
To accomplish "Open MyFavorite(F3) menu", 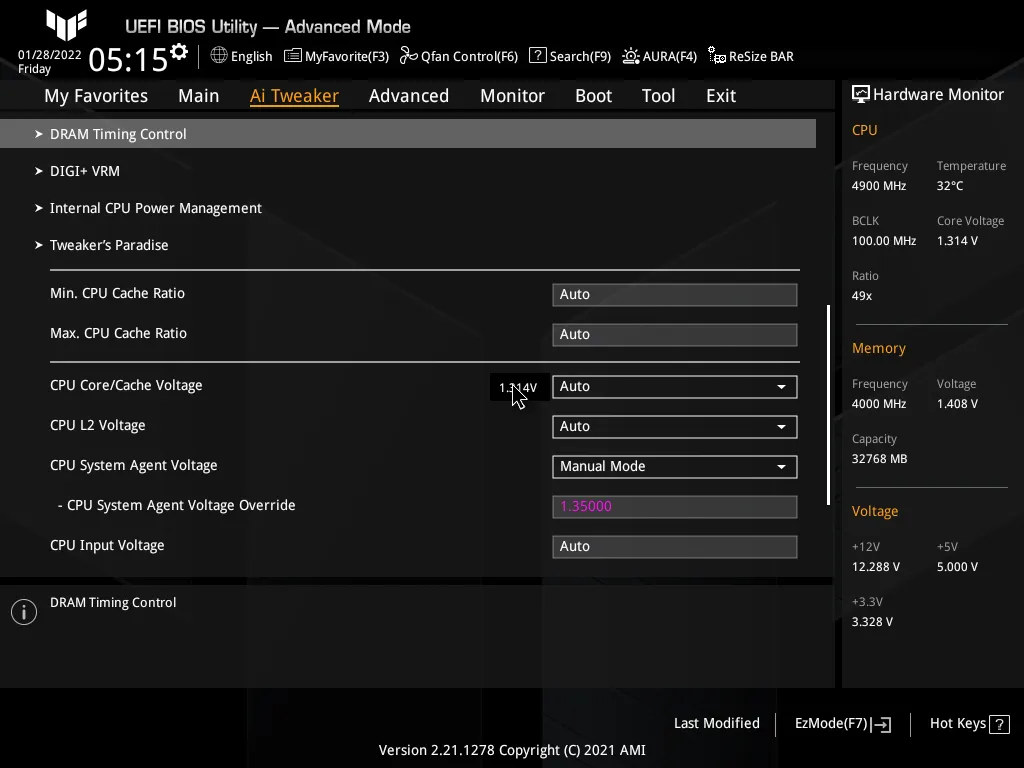I will pos(347,57).
